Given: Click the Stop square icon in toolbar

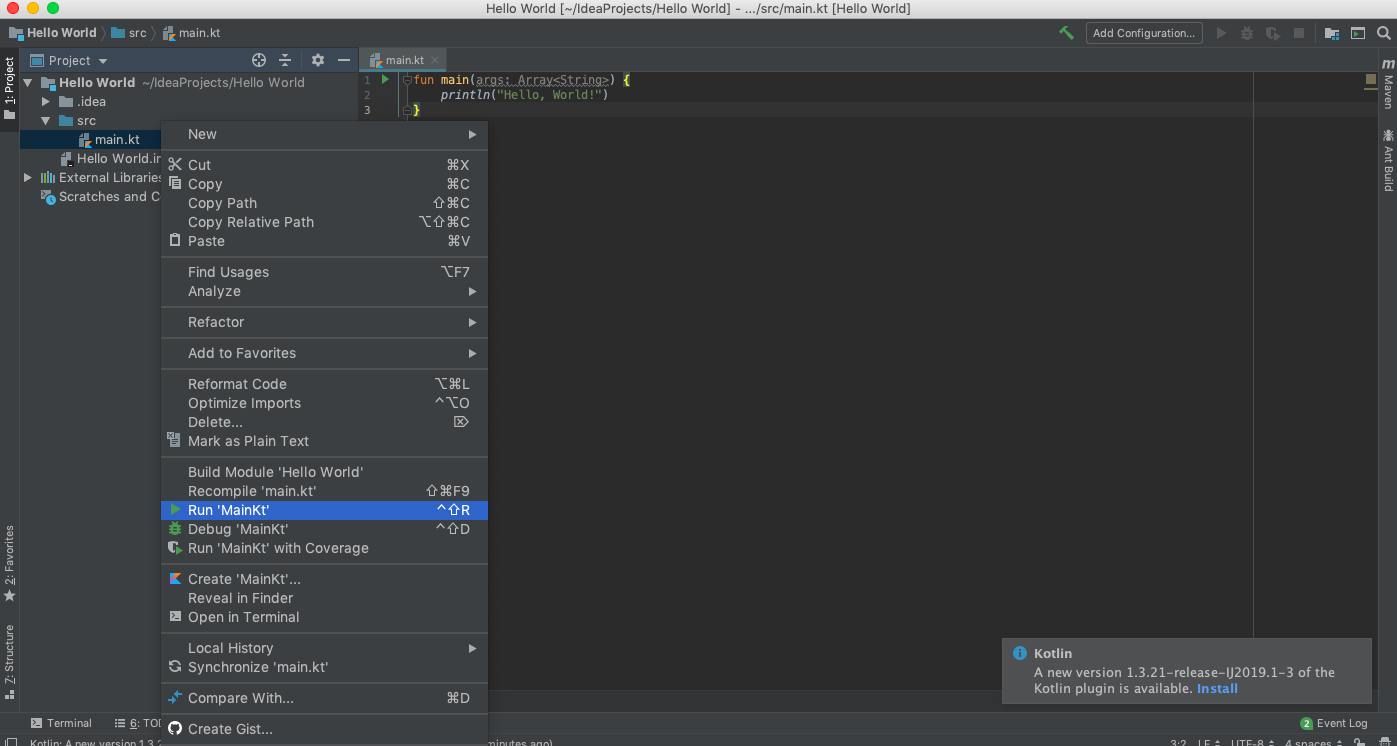Looking at the screenshot, I should point(1299,33).
